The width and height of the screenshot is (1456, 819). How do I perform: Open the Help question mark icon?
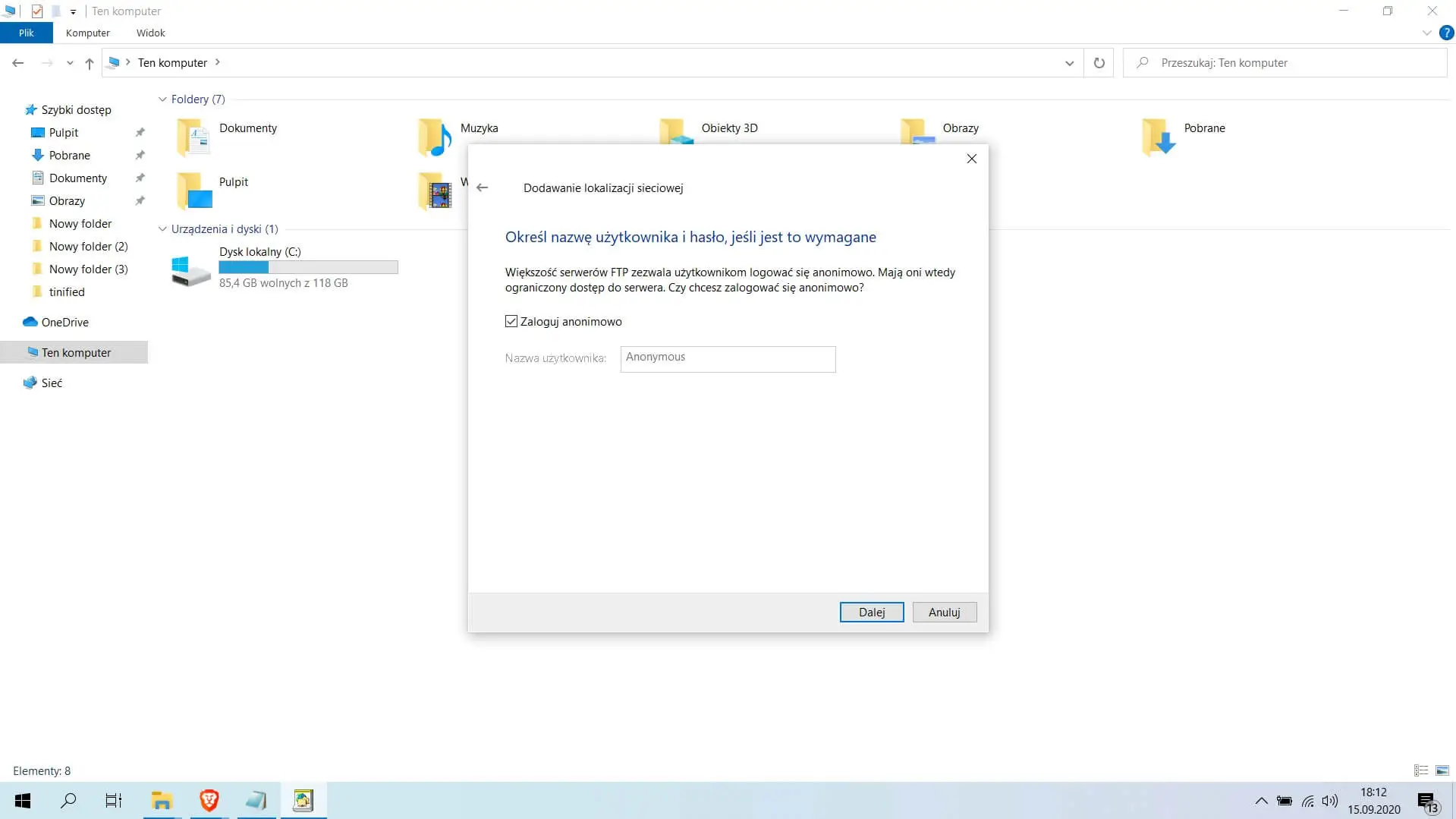[x=1446, y=33]
